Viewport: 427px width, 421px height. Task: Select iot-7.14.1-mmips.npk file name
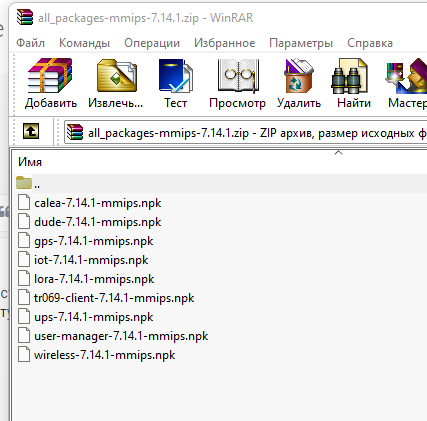[91, 260]
